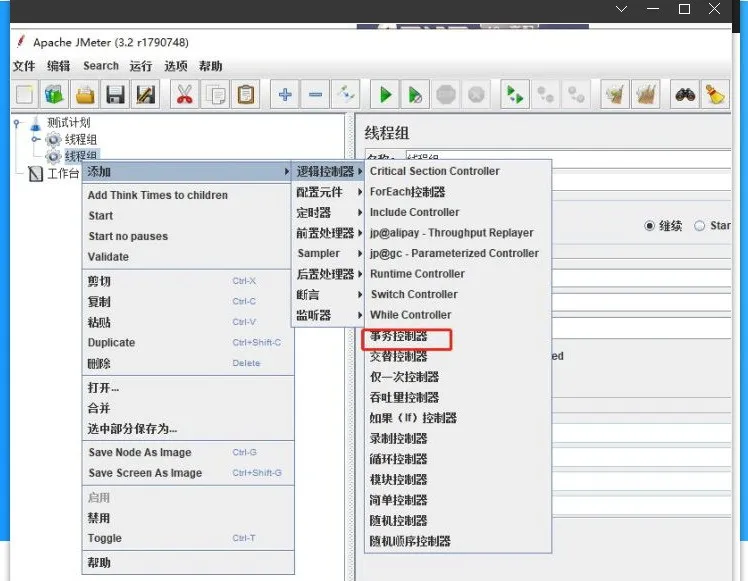Open the 编辑 menu
Viewport: 748px width, 581px height.
tap(59, 66)
